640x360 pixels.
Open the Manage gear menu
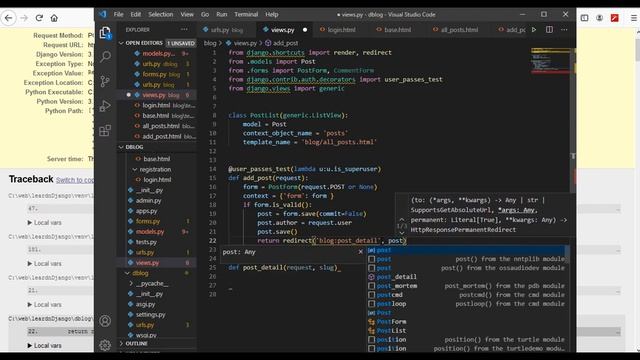tap(105, 345)
